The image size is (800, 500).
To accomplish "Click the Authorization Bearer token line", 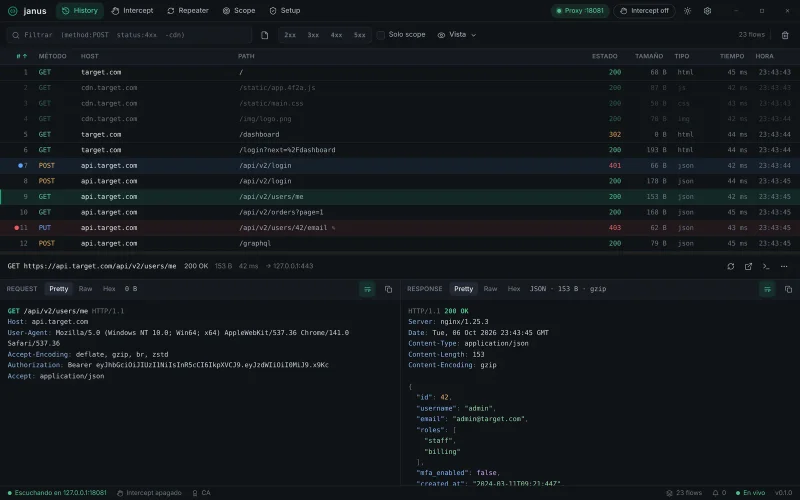I will point(168,365).
